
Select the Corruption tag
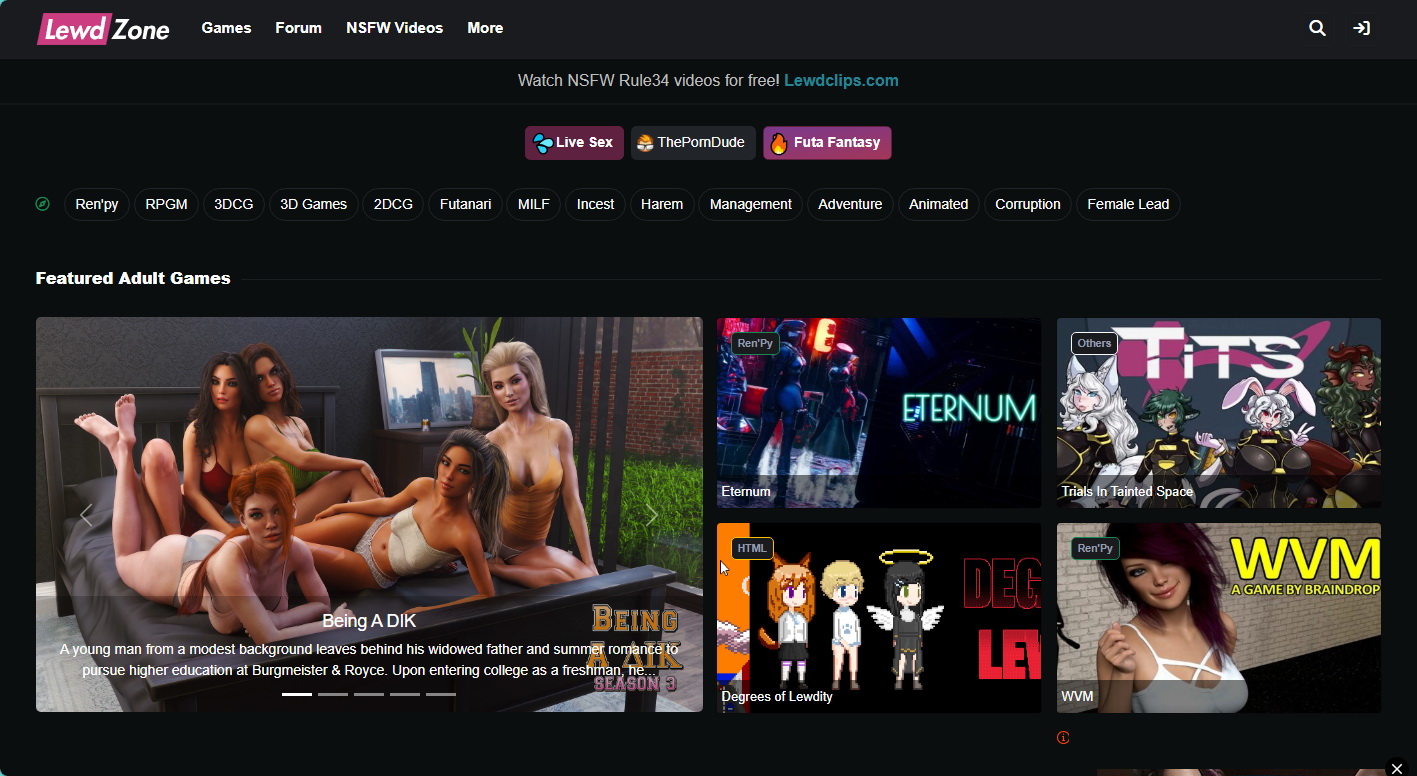click(x=1028, y=204)
